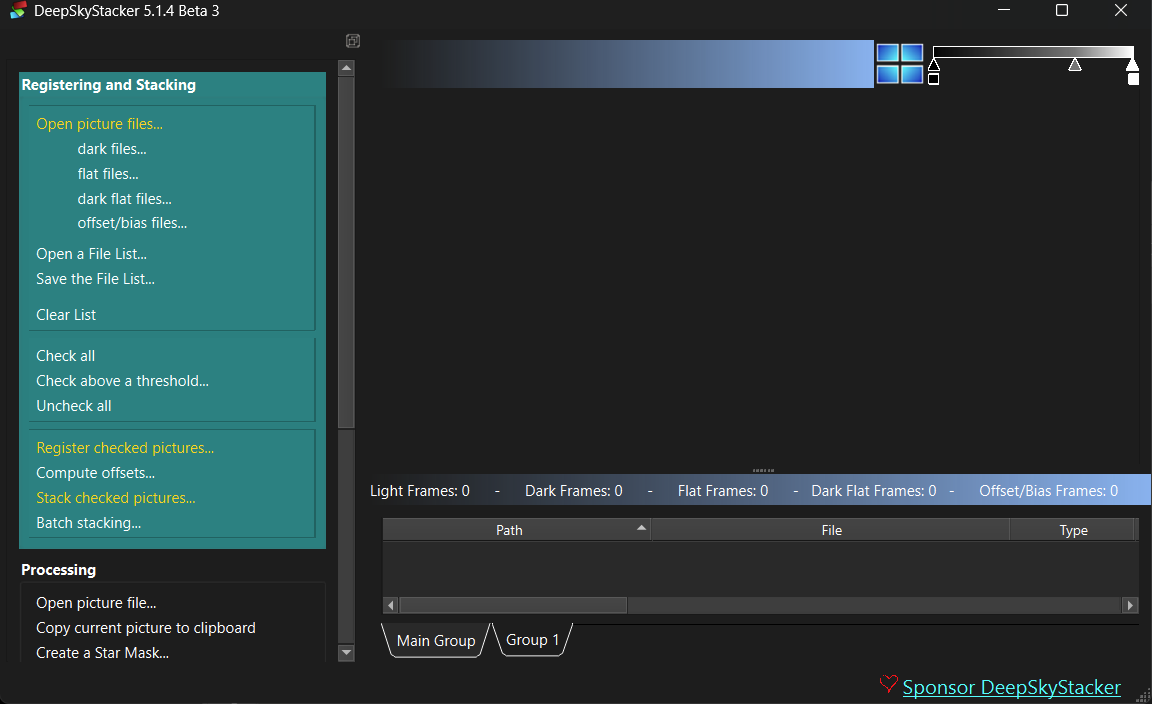Copy current picture to clipboard

[146, 628]
